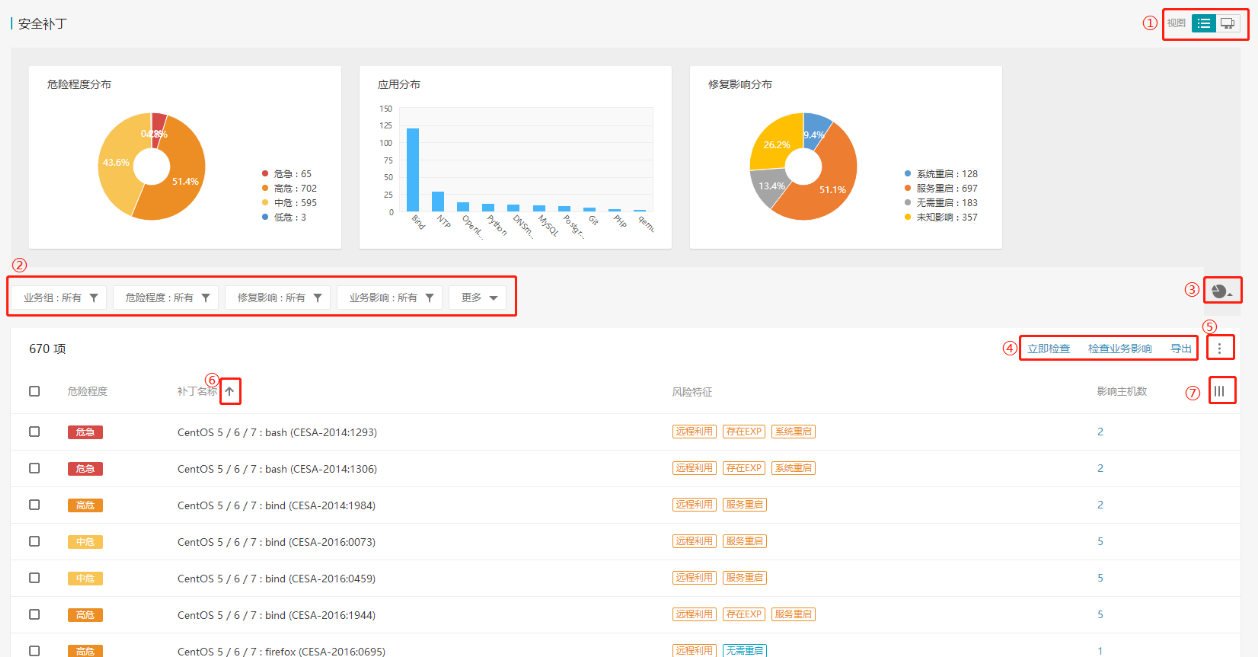Viewport: 1258px width, 657px height.
Task: Click filter funnel on 业务影响 filter
Action: coord(429,298)
